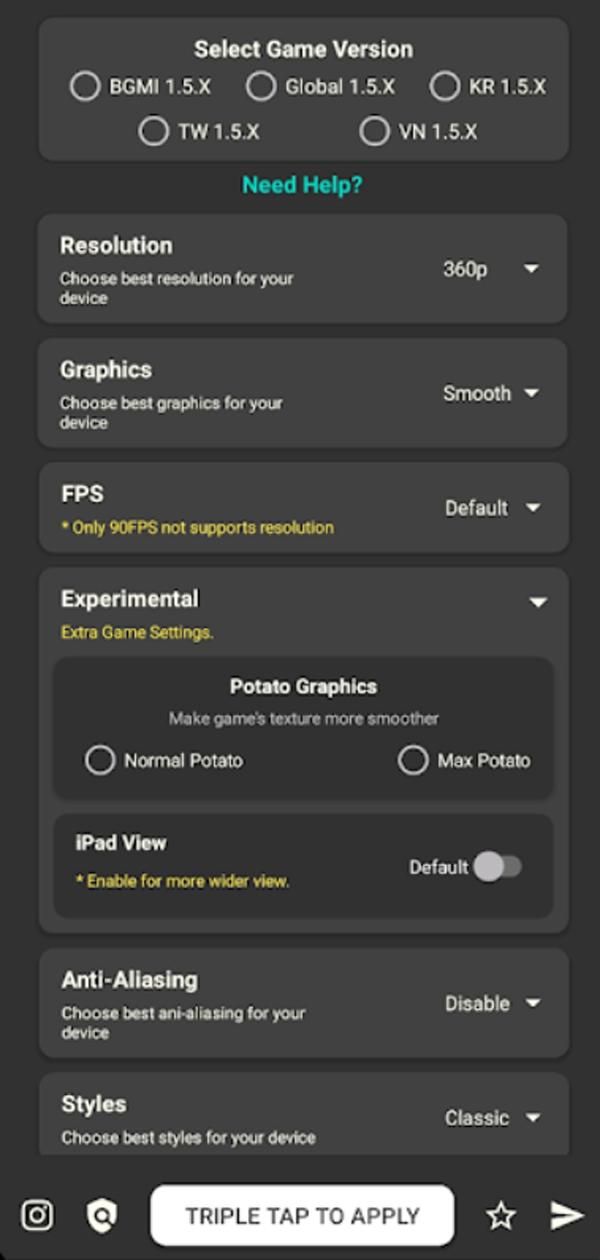
Task: Open the Resolution 360p dropdown
Action: 491,269
